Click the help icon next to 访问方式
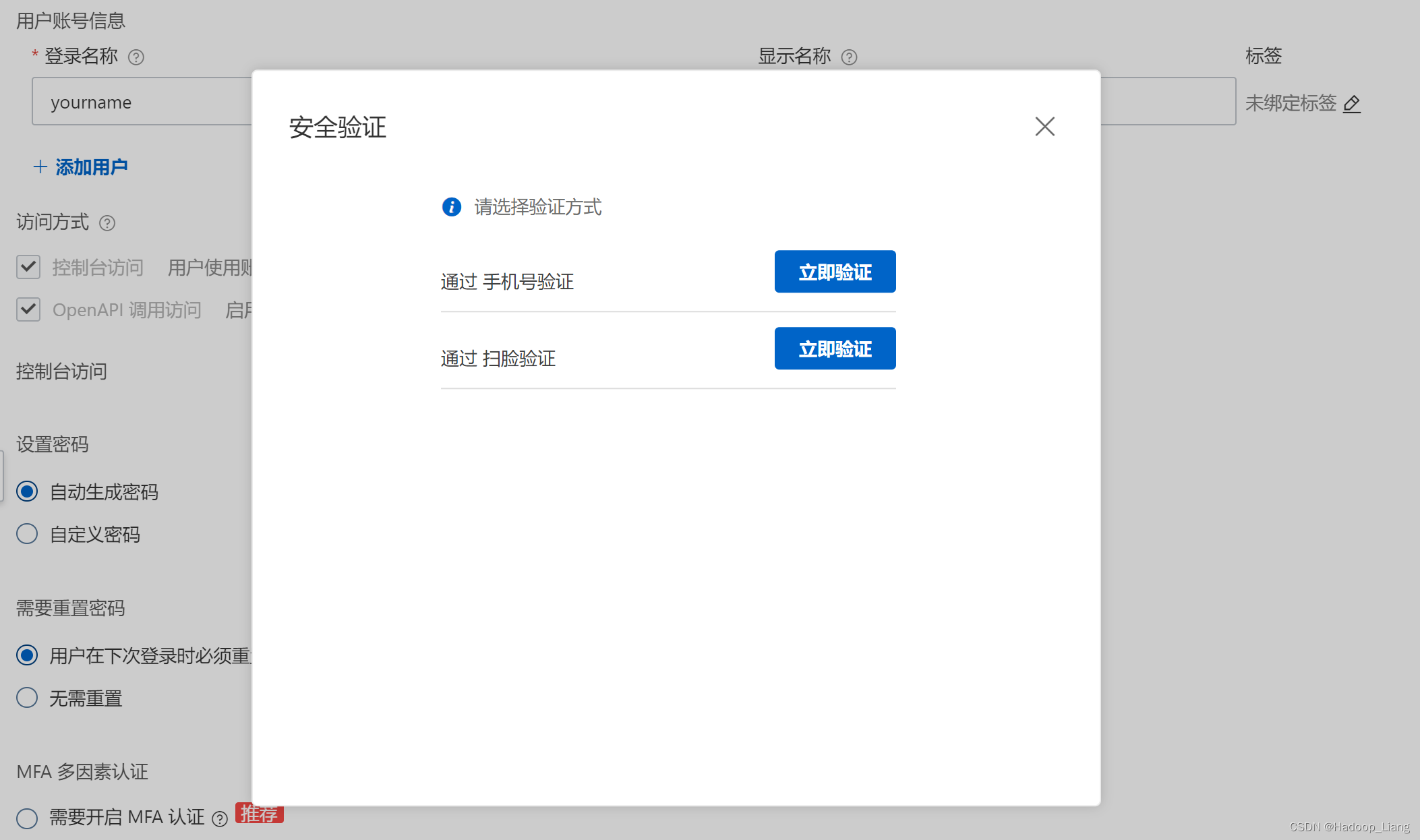Viewport: 1420px width, 840px height. coord(107,223)
